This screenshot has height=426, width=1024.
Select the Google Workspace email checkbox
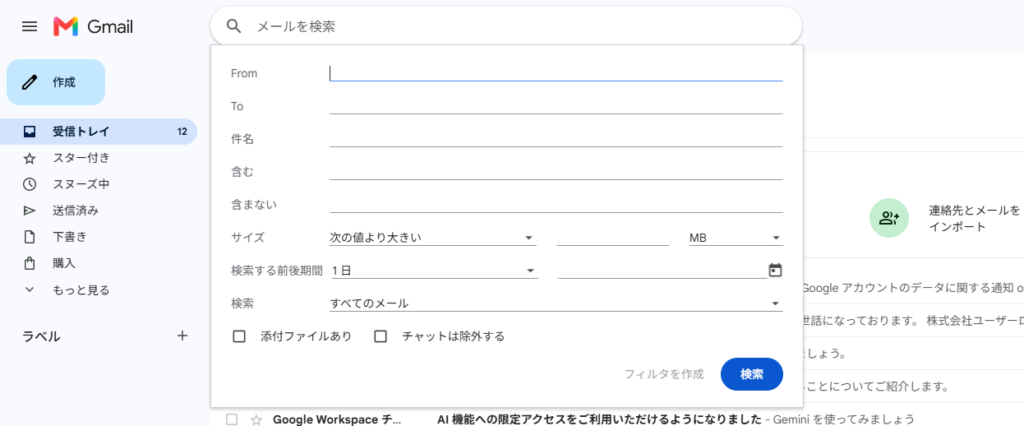[231, 419]
